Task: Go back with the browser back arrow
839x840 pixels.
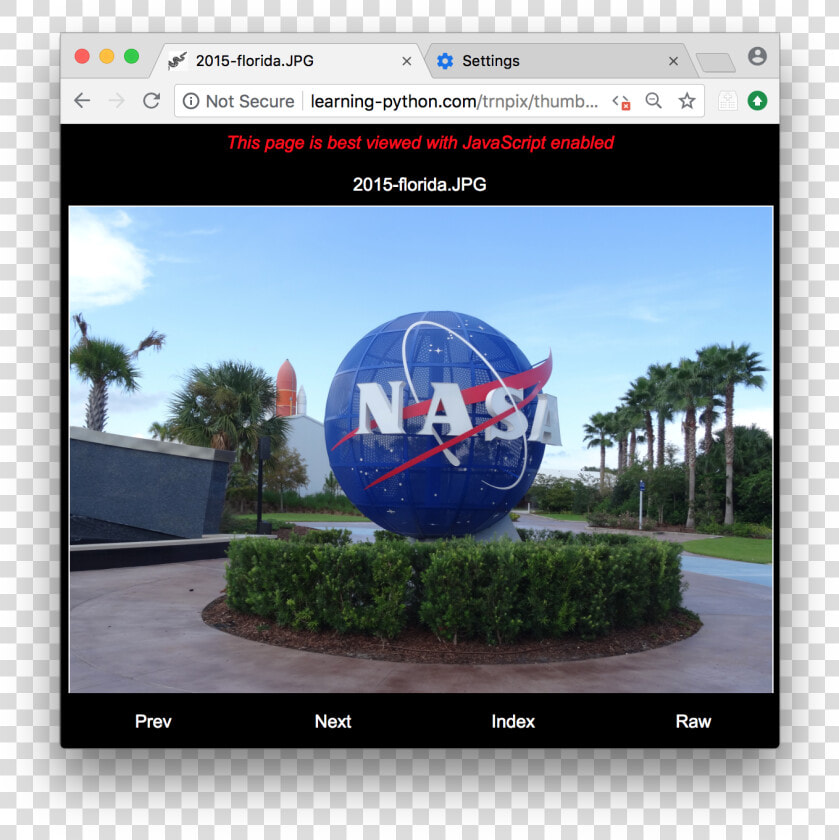Action: pyautogui.click(x=82, y=101)
